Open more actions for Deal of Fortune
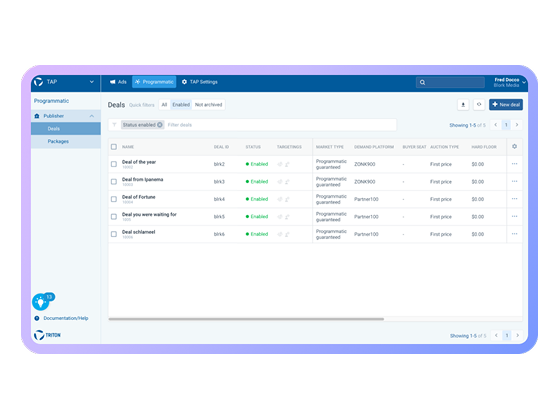This screenshot has width=560, height=420. 514,199
